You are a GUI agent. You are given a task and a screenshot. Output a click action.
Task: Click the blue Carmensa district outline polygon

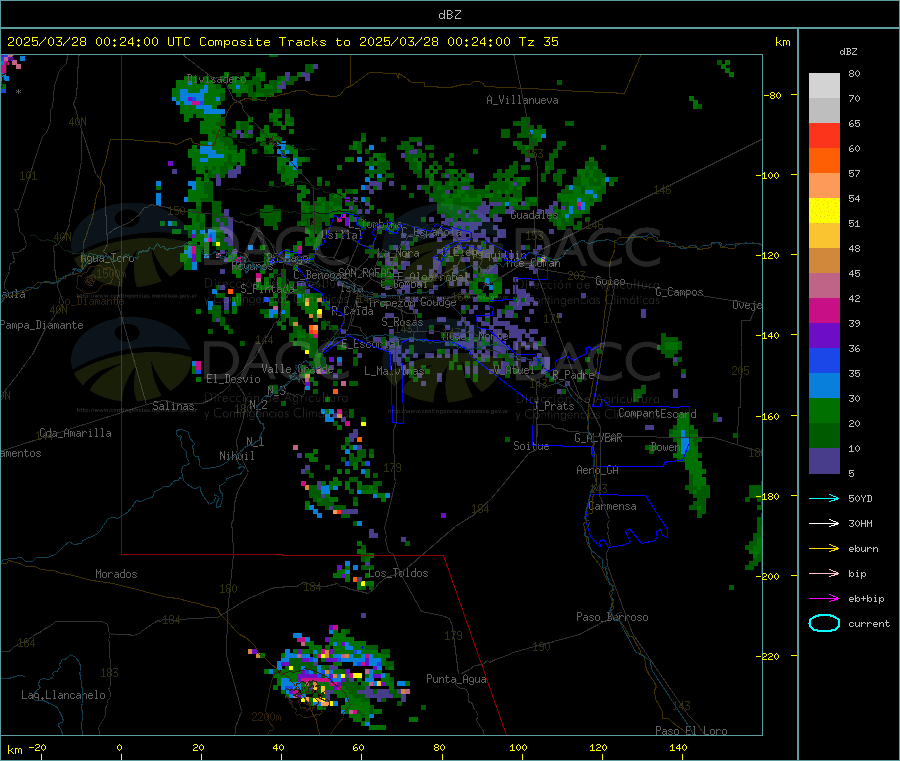626,520
